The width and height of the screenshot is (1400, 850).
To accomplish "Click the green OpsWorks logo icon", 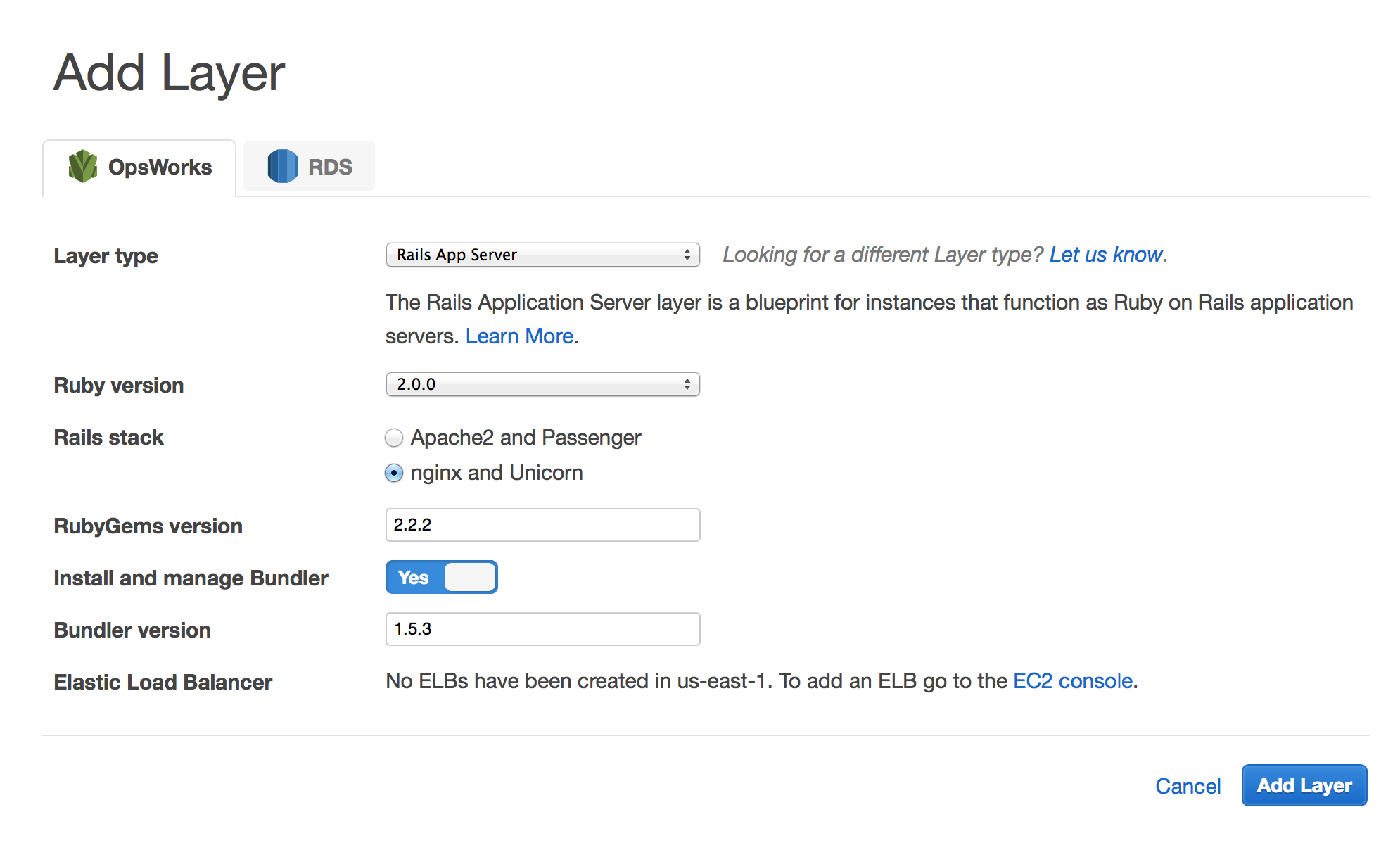I will (x=83, y=166).
